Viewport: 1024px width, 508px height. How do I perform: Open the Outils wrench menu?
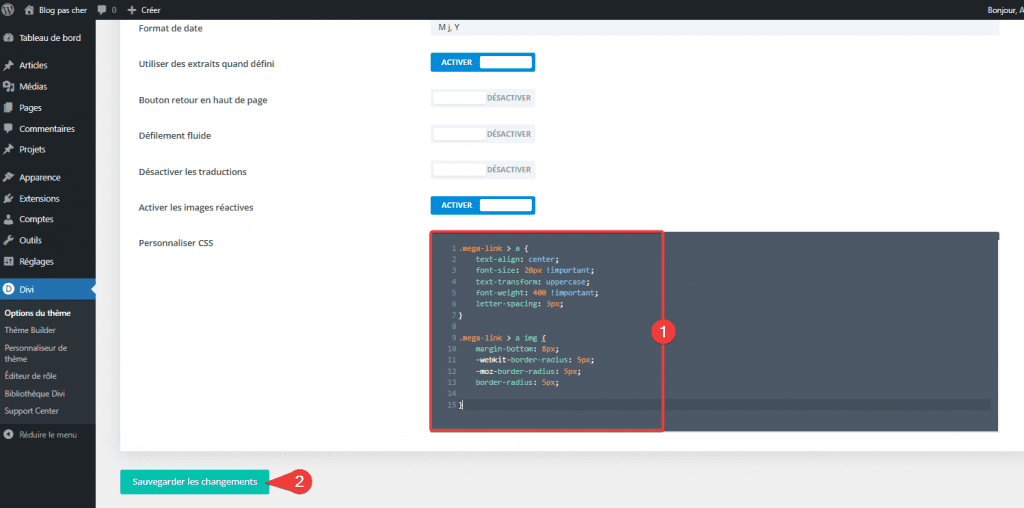pyautogui.click(x=10, y=240)
